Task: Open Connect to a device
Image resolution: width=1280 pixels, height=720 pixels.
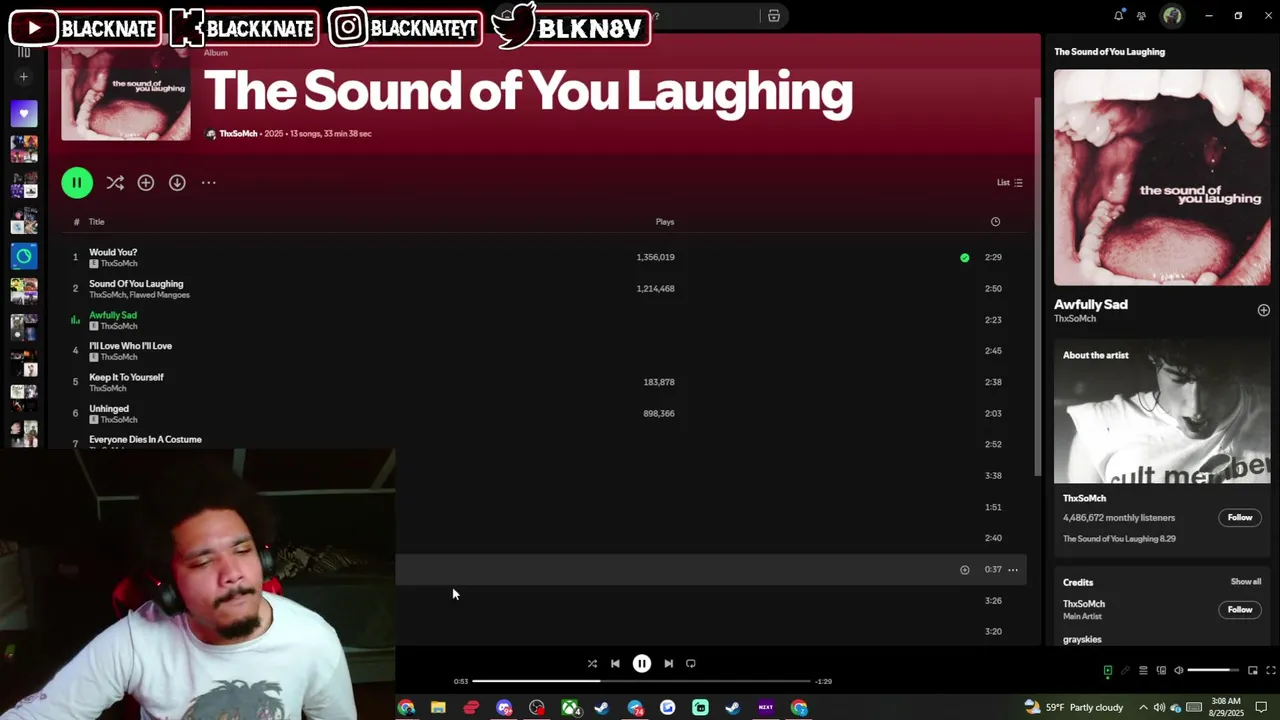Action: (x=1161, y=671)
